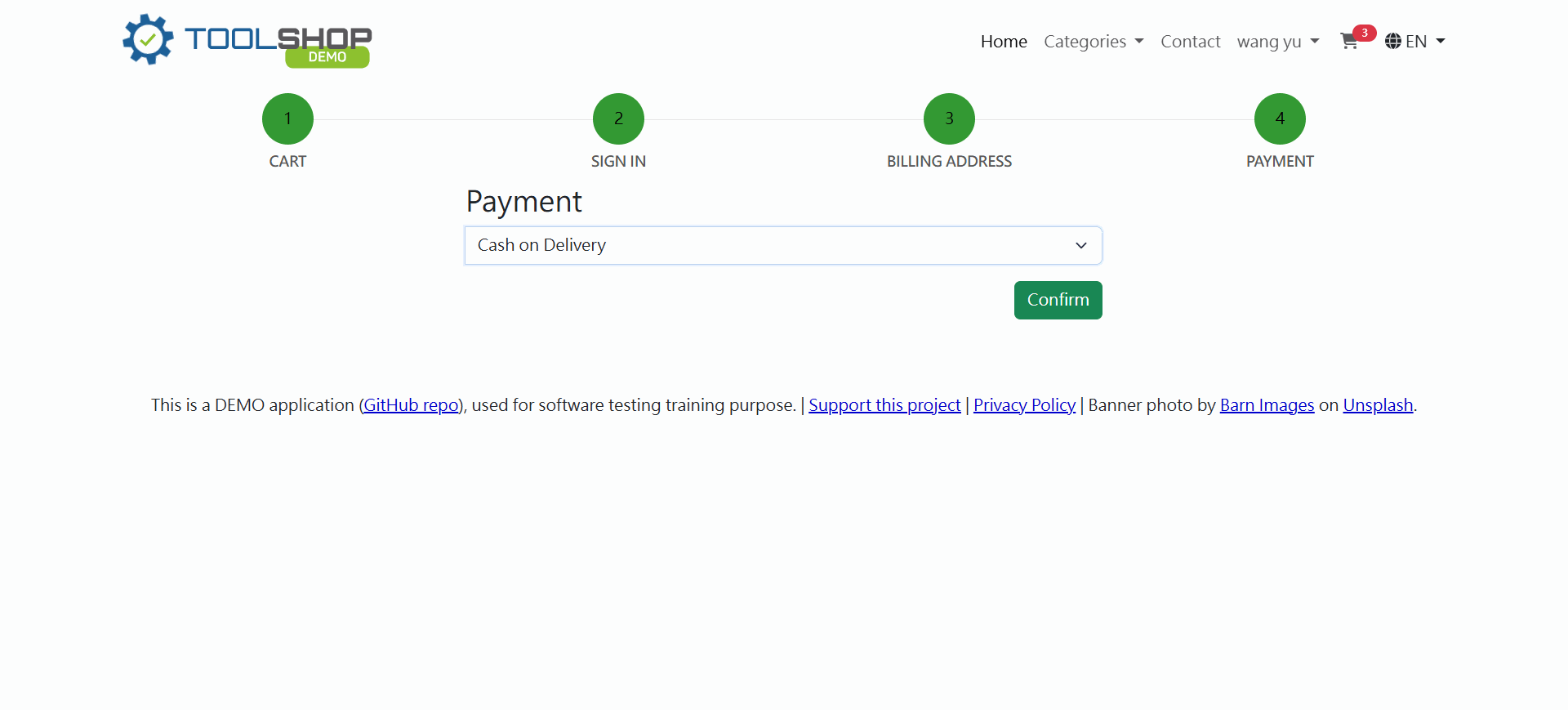Open the Cash on Delivery payment dropdown
Screen dimensions: 1568x710
(x=783, y=245)
